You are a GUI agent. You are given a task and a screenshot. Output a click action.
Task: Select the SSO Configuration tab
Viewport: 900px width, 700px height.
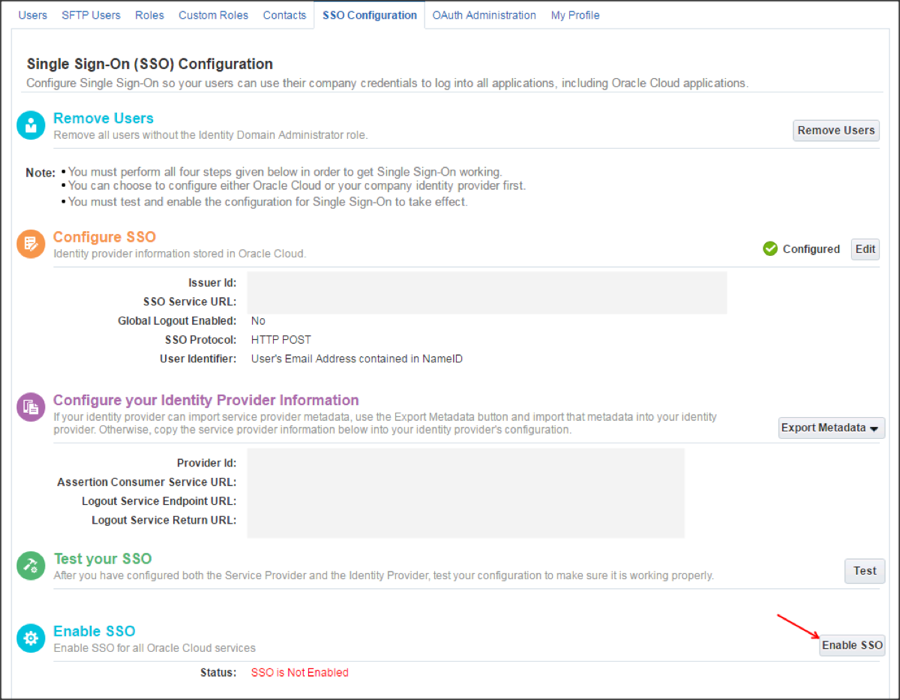(370, 15)
